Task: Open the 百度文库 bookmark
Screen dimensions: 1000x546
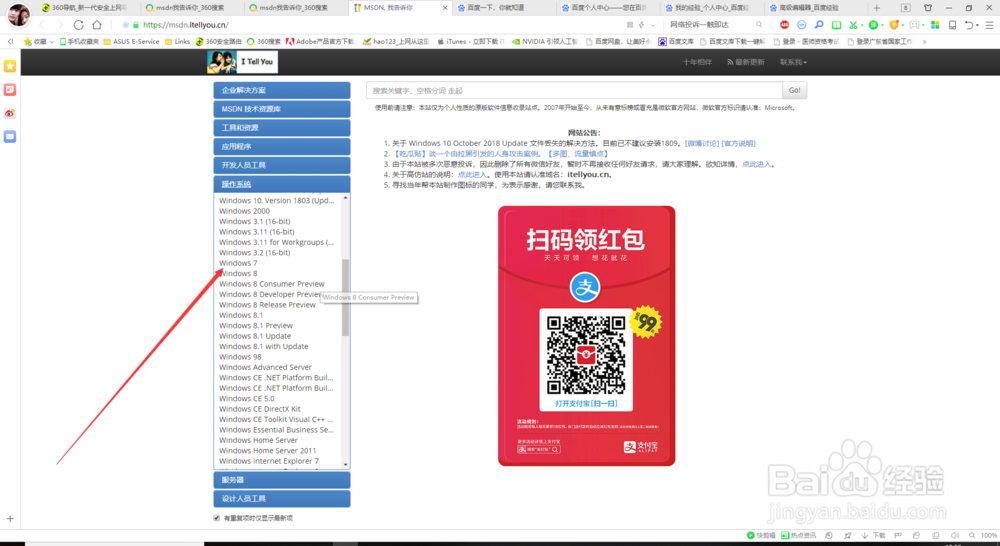Action: (x=676, y=41)
